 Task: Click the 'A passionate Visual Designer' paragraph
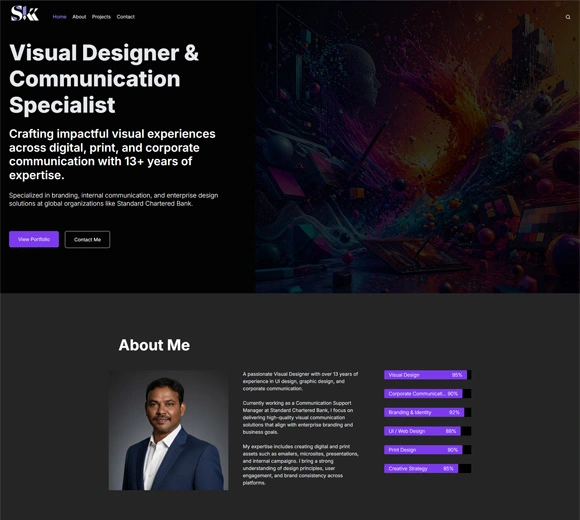click(300, 381)
